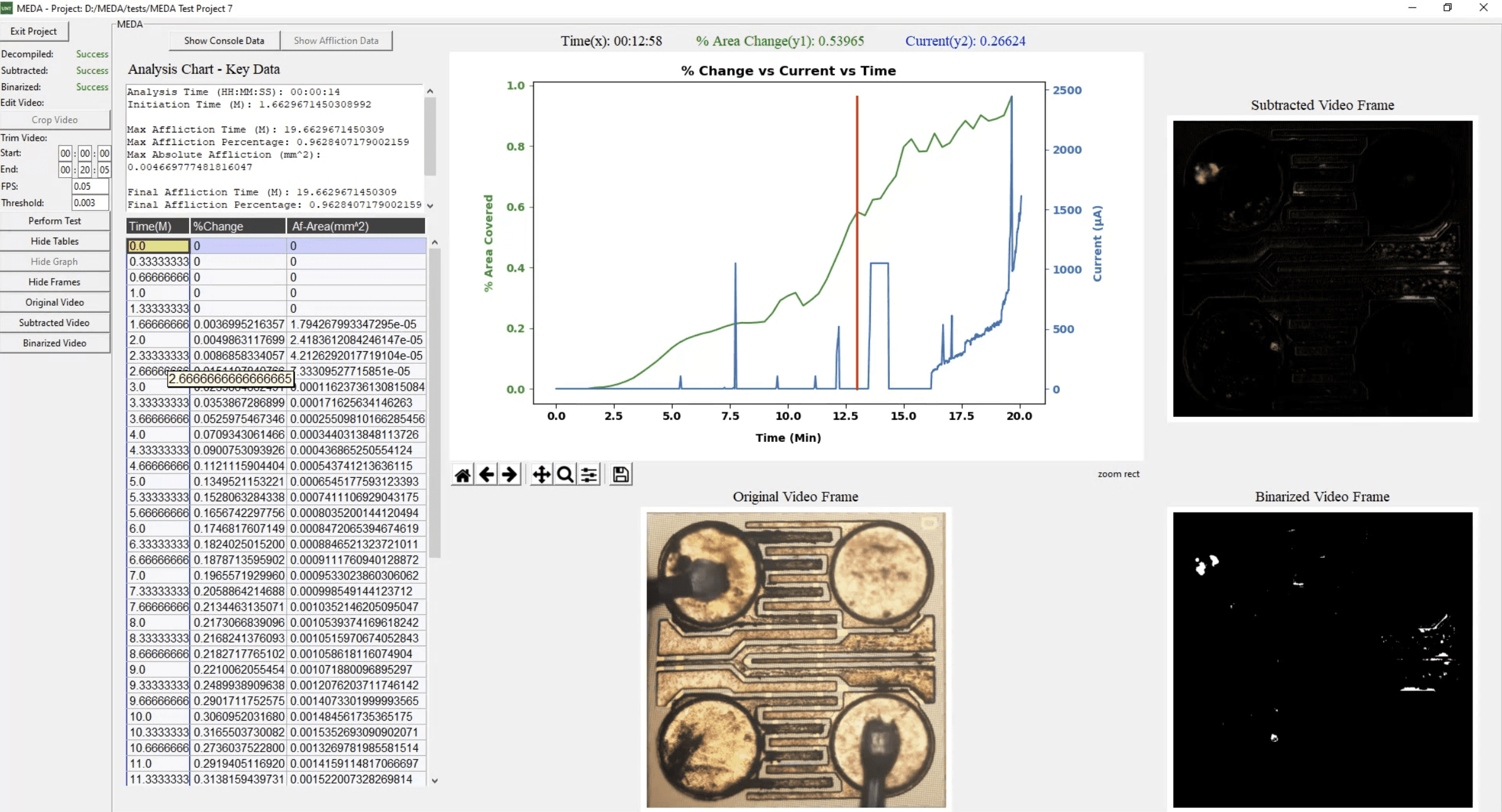Click the matplotlib Home reset icon
The width and height of the screenshot is (1502, 812).
click(462, 475)
